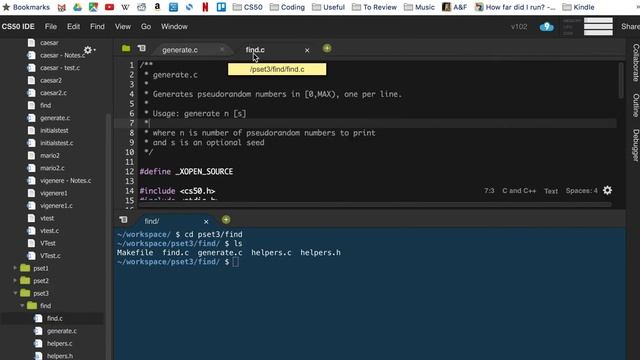Close the find/ terminal tab

coord(206,221)
